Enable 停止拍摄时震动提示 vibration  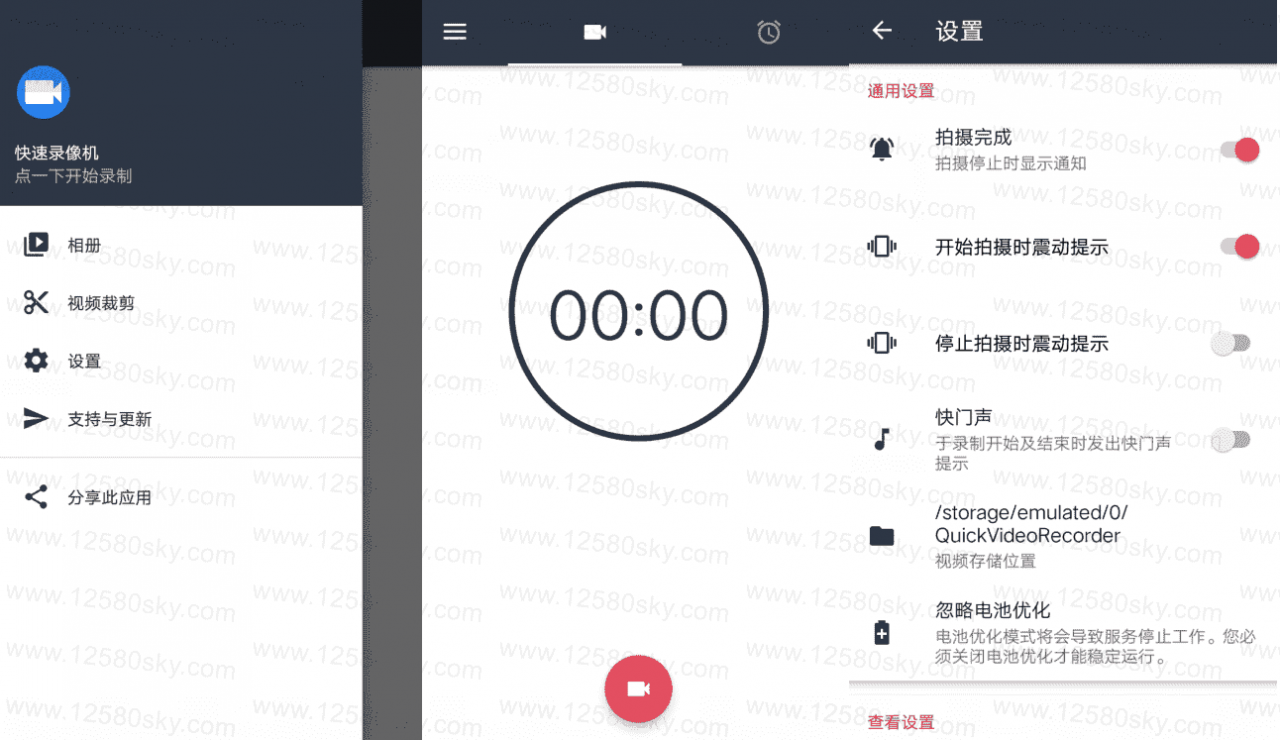click(x=1231, y=343)
